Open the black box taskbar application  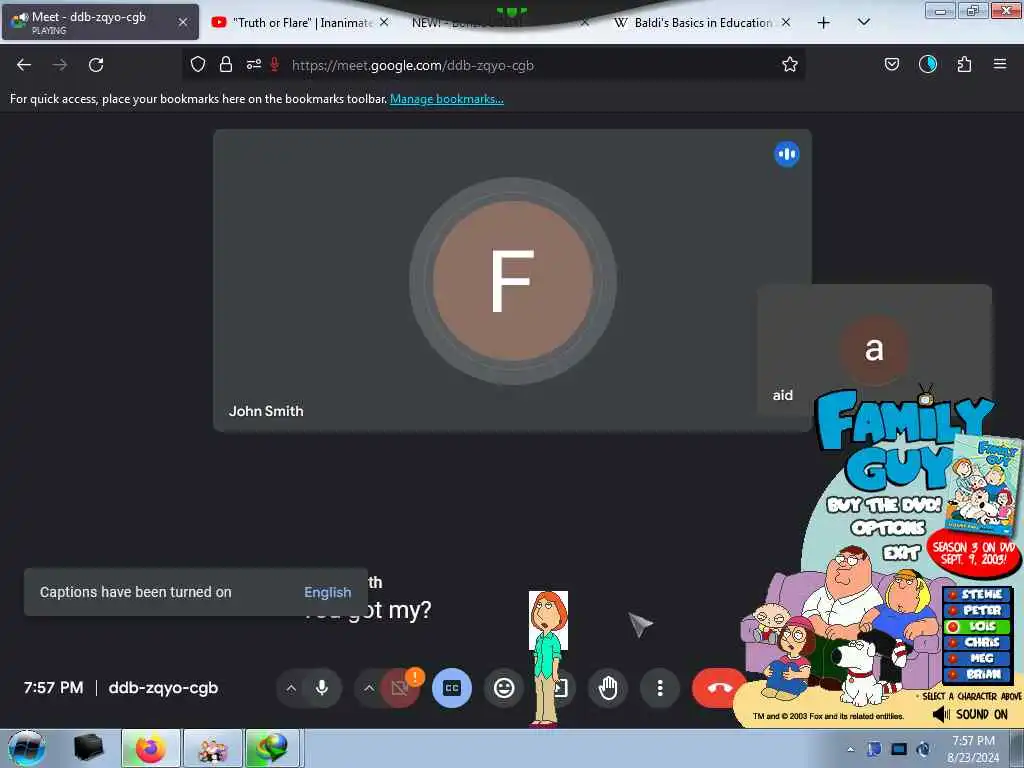coord(88,748)
